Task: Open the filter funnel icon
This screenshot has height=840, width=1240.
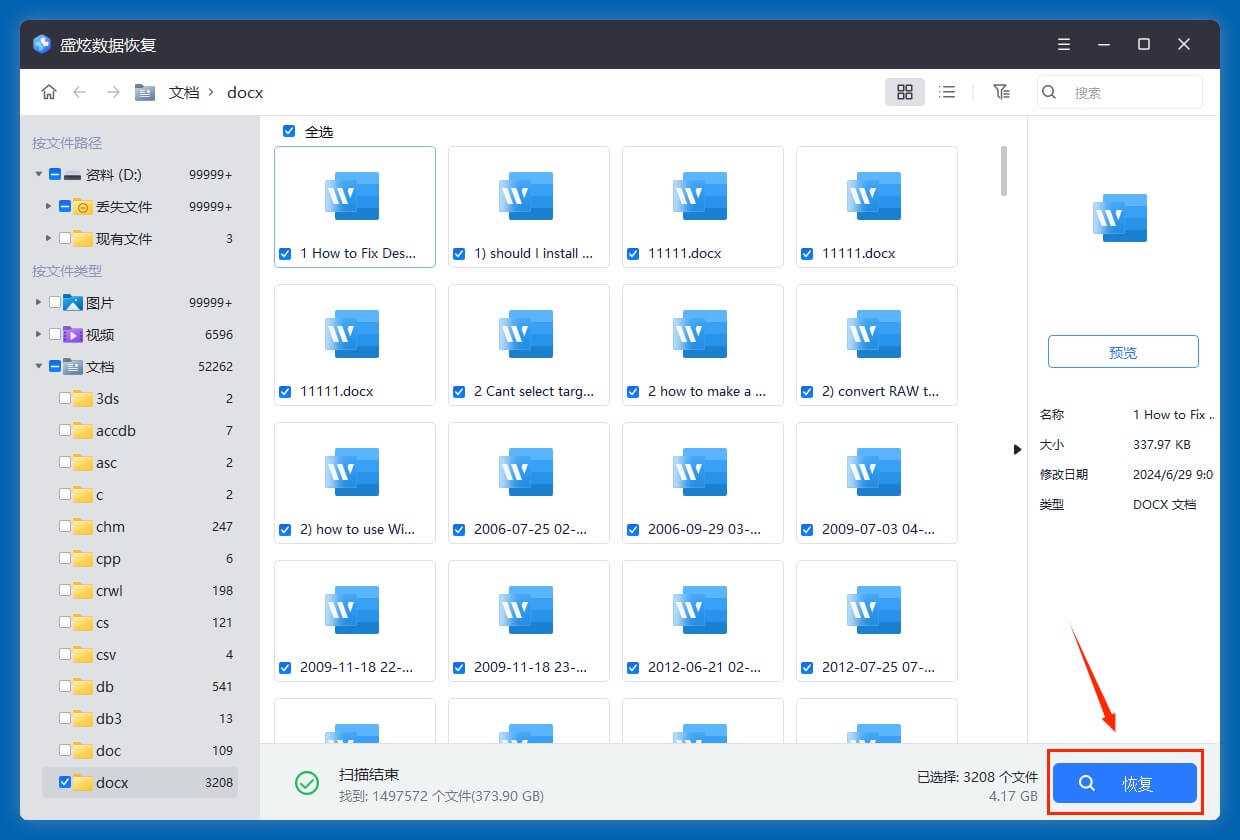Action: 1001,92
